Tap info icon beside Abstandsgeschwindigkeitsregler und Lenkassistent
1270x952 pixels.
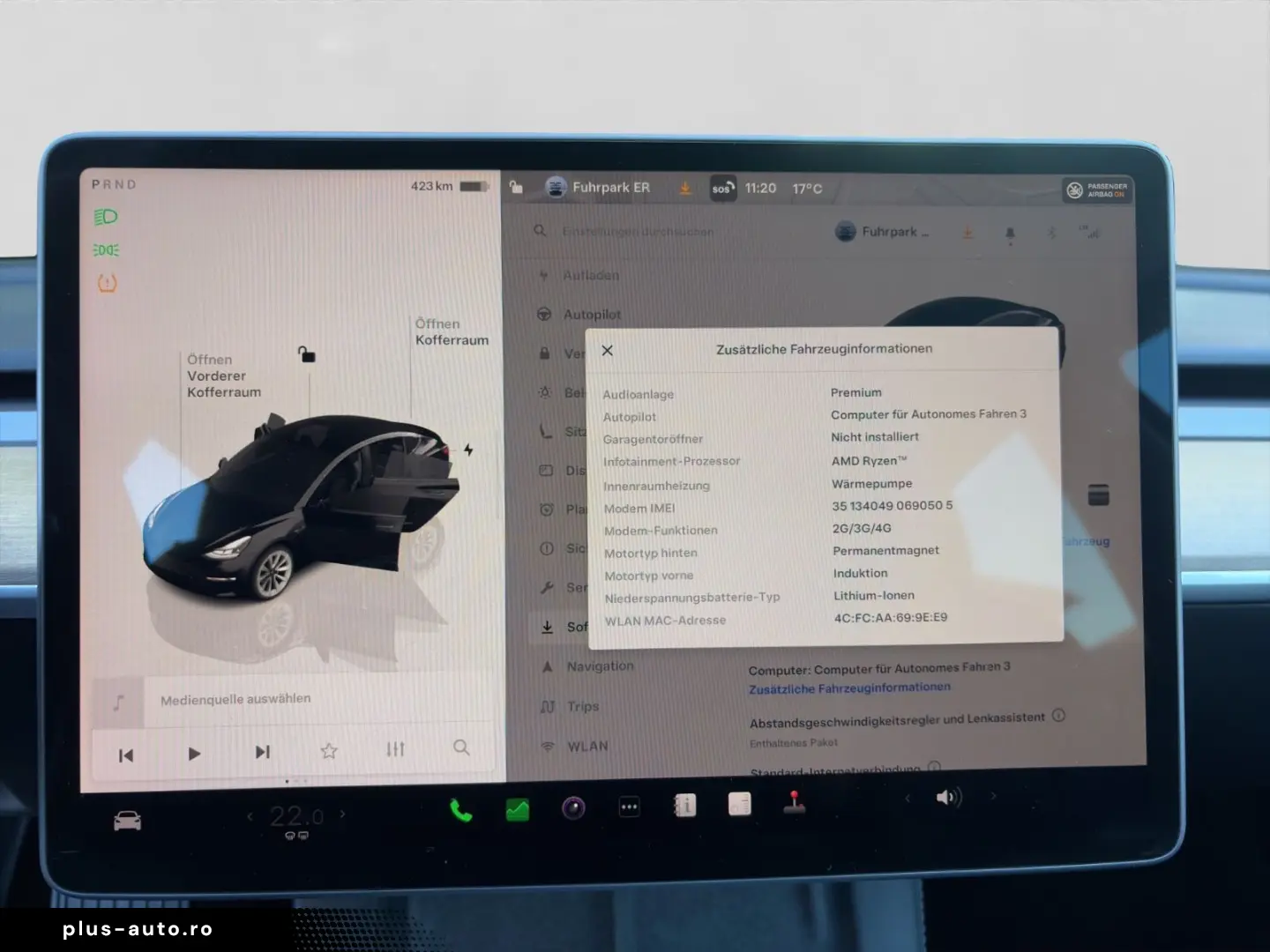click(x=1059, y=715)
